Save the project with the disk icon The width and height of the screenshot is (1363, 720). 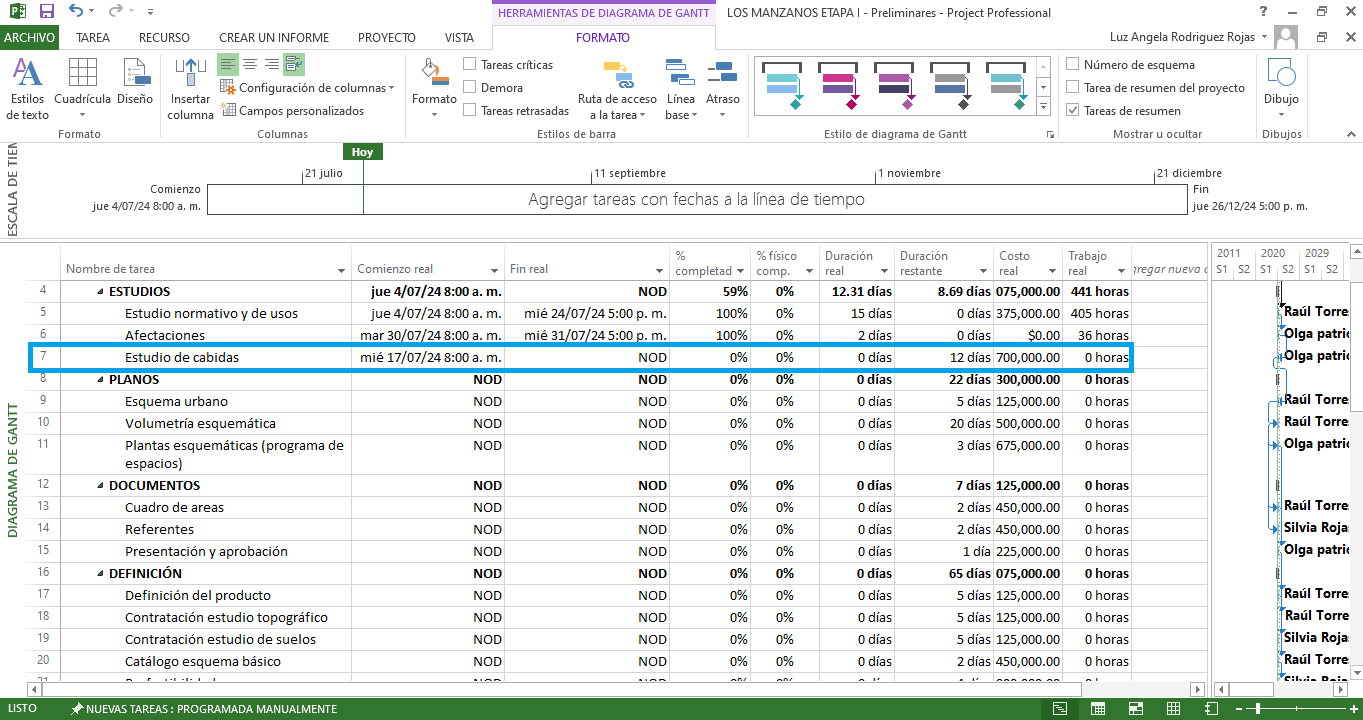tap(47, 12)
